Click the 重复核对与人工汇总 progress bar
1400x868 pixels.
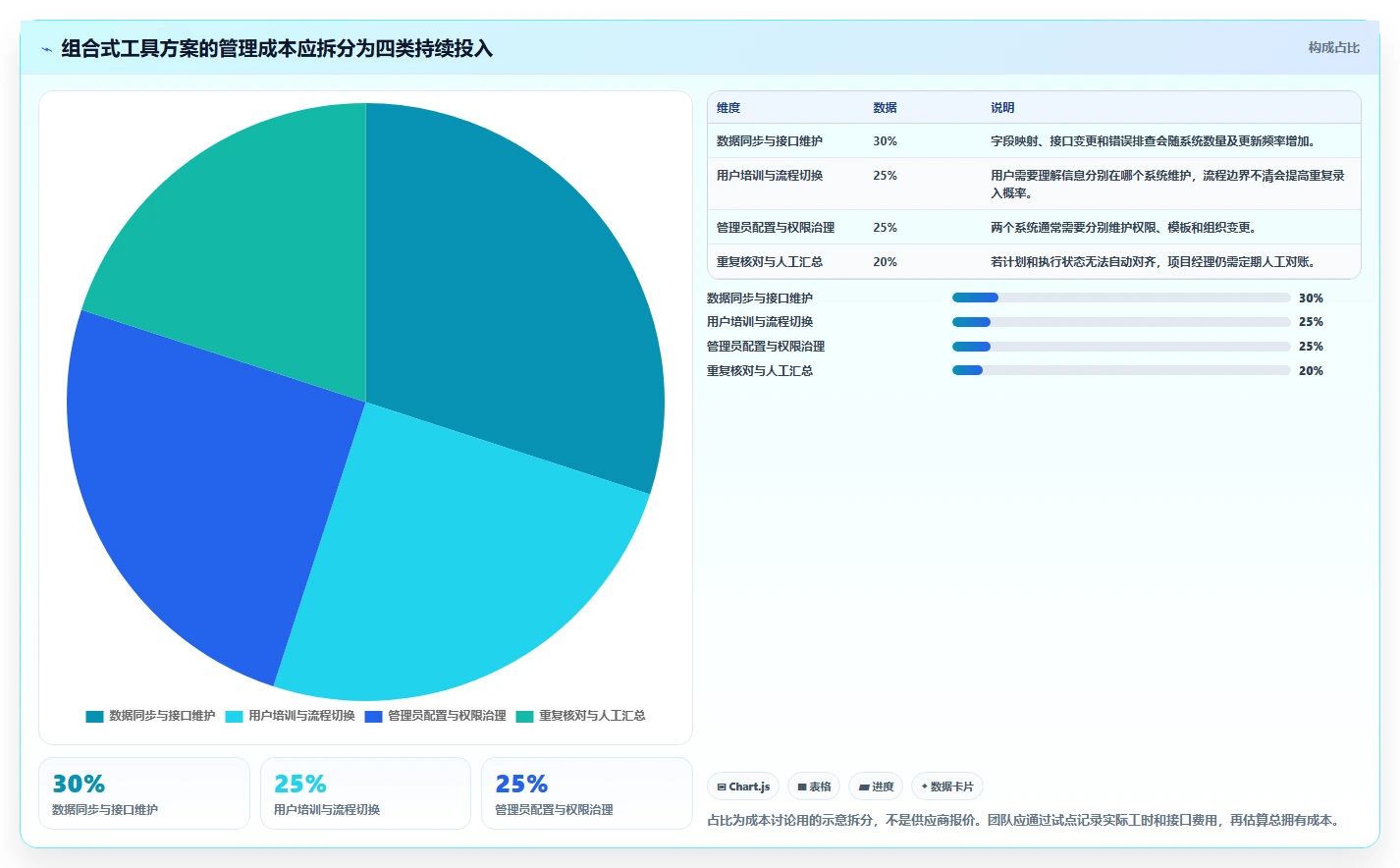1121,370
